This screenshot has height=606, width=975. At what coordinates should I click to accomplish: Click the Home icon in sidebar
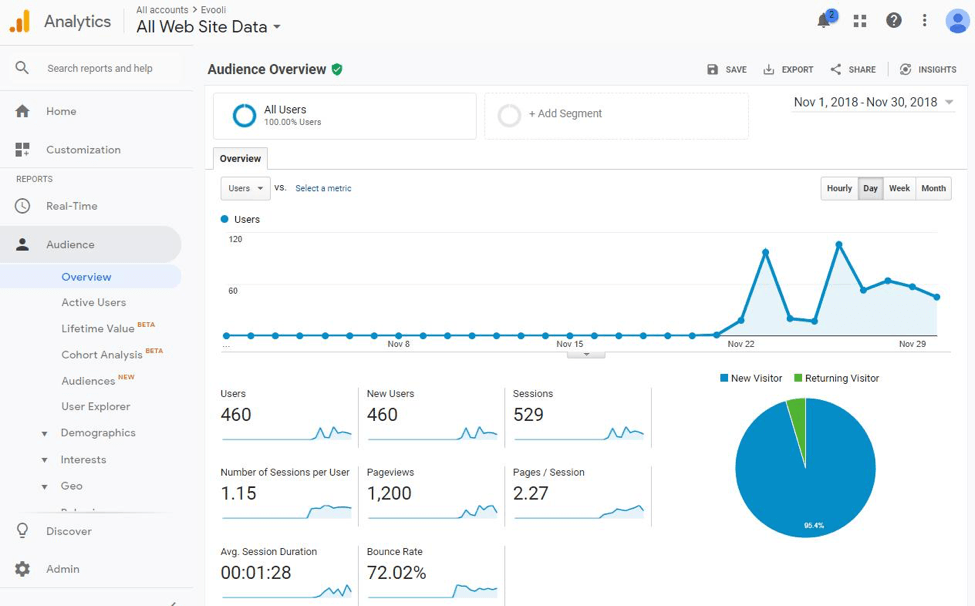(22, 112)
